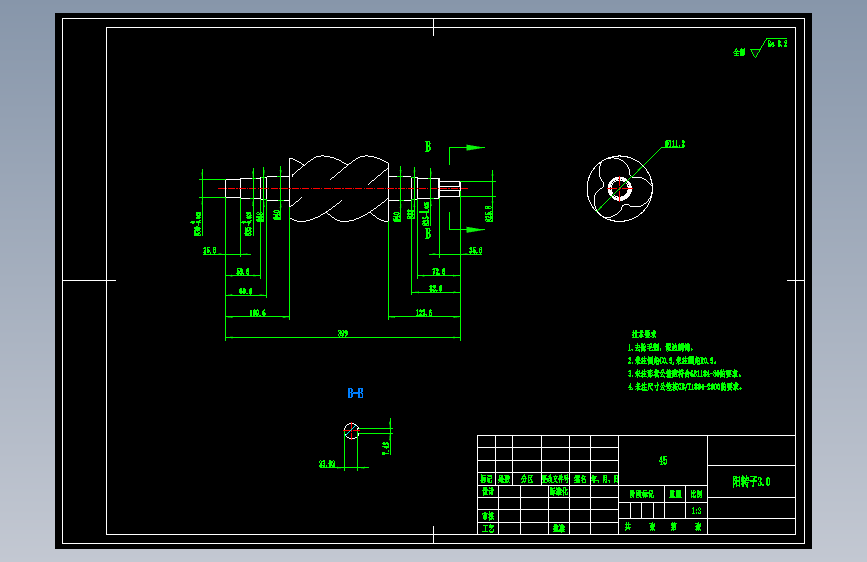Select the overall length dimension 399
The image size is (867, 562).
[343, 334]
